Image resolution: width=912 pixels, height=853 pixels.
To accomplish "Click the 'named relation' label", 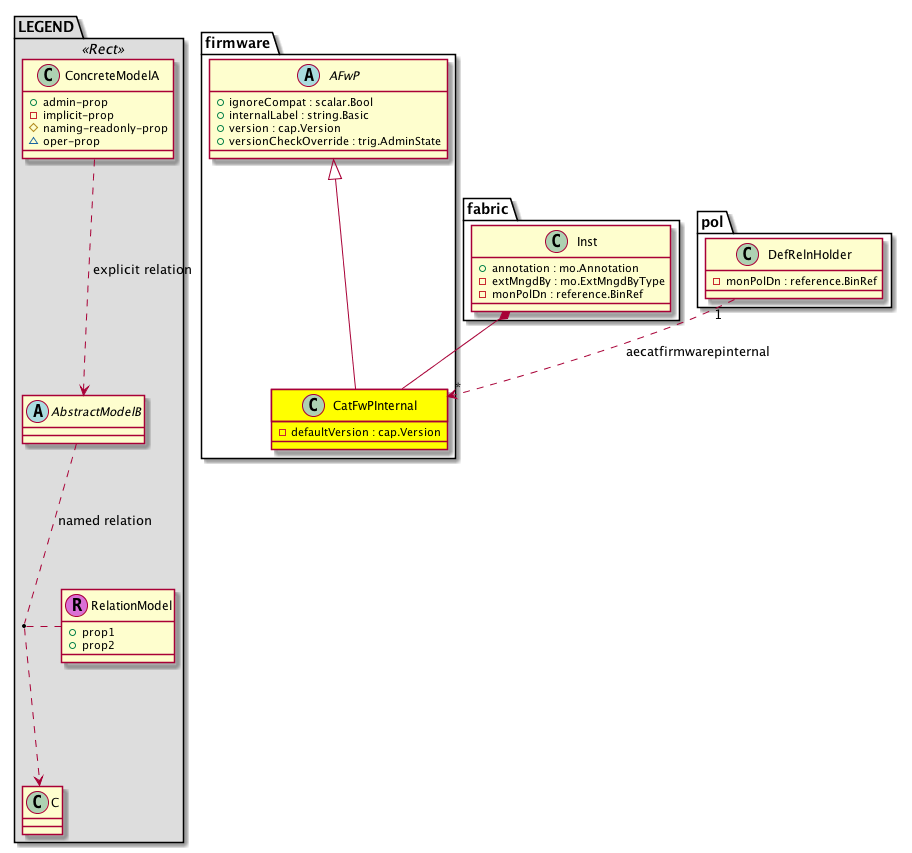I will (105, 520).
